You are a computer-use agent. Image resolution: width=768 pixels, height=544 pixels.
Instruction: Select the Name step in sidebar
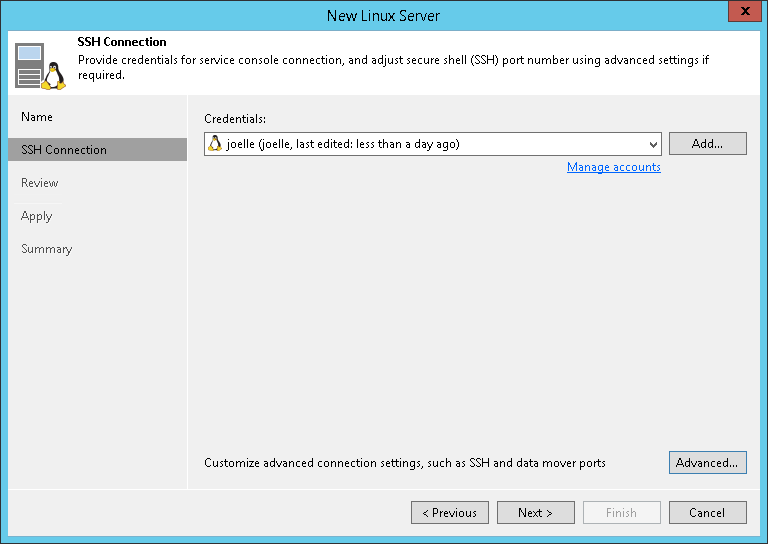37,117
